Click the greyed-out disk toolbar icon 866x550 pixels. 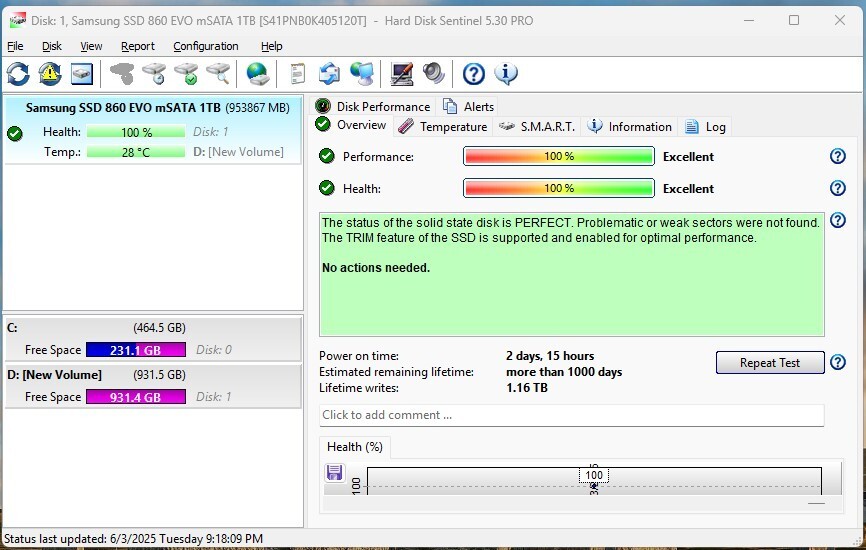[x=122, y=73]
